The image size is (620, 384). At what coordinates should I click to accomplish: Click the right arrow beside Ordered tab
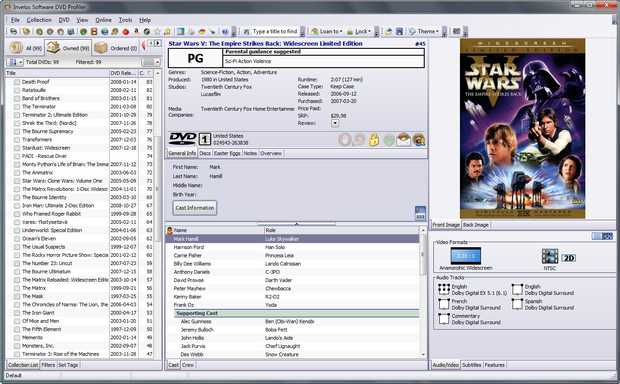tap(158, 43)
